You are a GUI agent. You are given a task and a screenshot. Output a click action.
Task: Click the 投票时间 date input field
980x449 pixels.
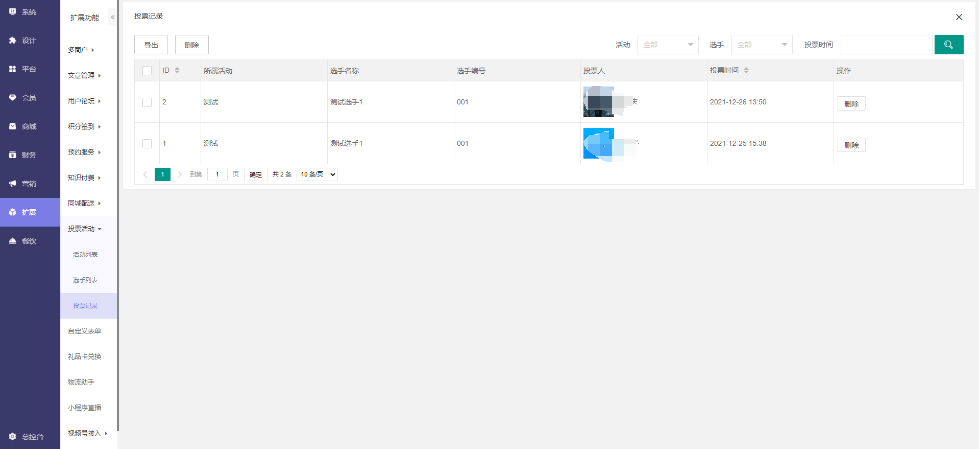886,45
